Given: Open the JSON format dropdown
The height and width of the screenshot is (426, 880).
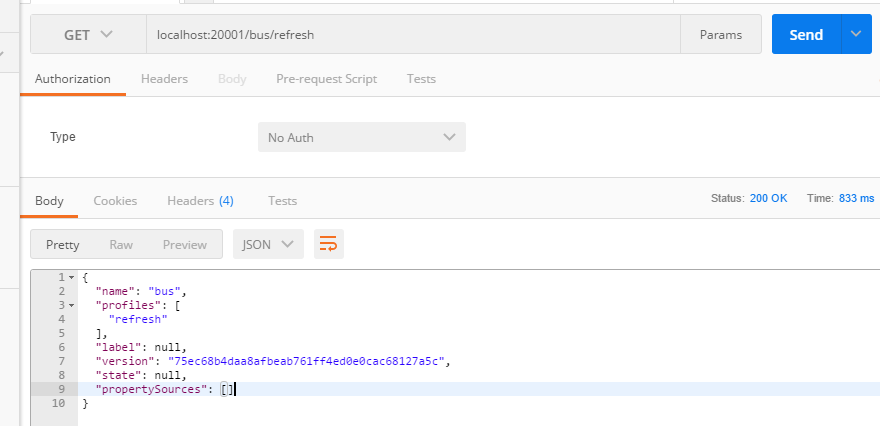Looking at the screenshot, I should point(268,244).
